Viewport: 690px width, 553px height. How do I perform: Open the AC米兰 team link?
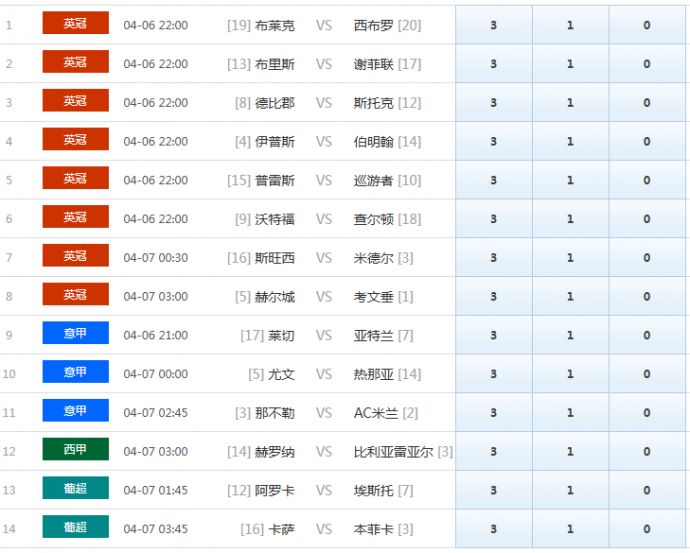[x=376, y=413]
